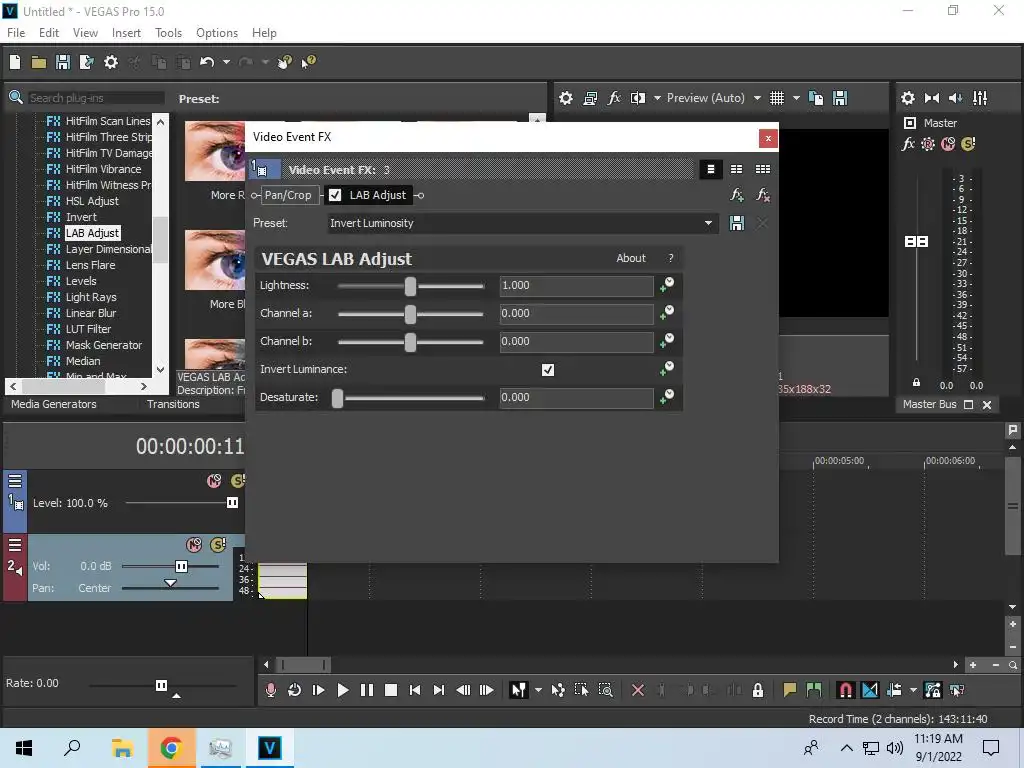This screenshot has height=768, width=1024.
Task: Open the Tools menu
Action: [168, 33]
